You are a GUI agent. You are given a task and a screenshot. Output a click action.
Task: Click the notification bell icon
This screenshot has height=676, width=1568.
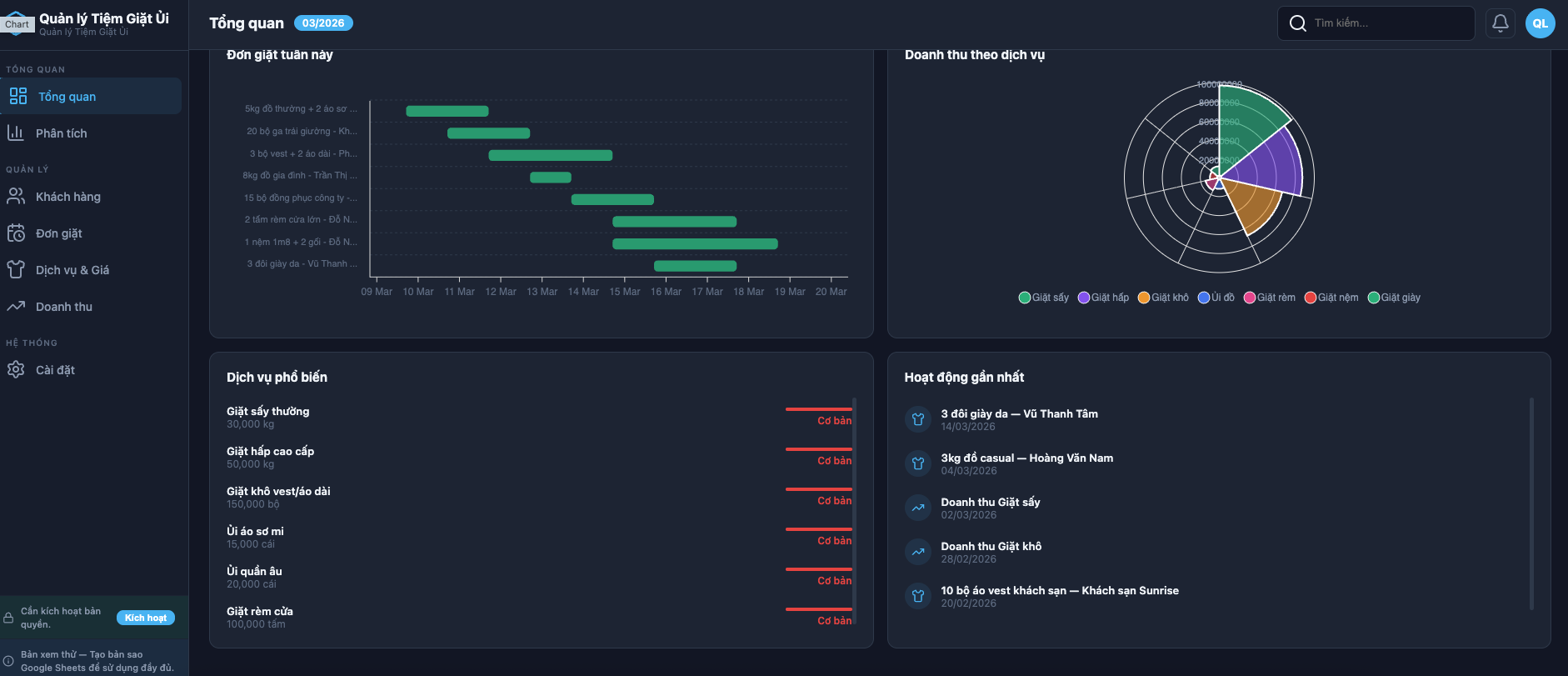(1500, 23)
